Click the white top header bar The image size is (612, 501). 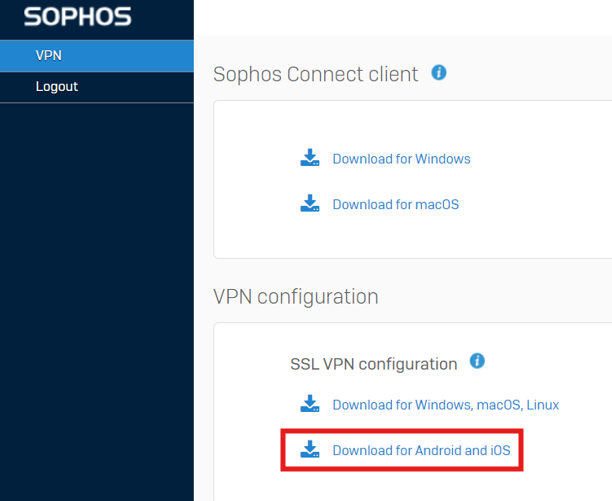point(403,18)
